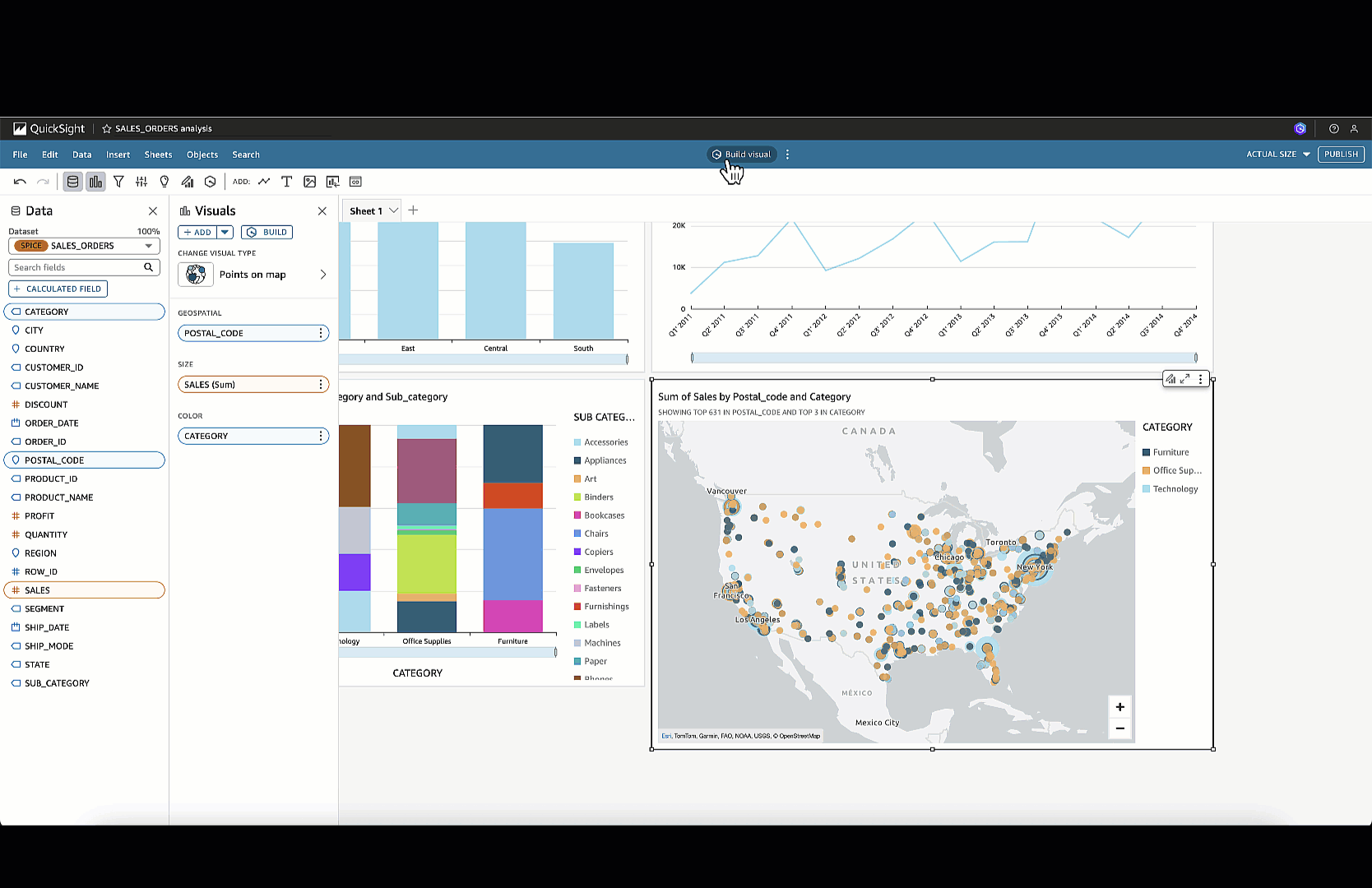Add a text box using the T icon
The height and width of the screenshot is (888, 1372).
(x=286, y=182)
